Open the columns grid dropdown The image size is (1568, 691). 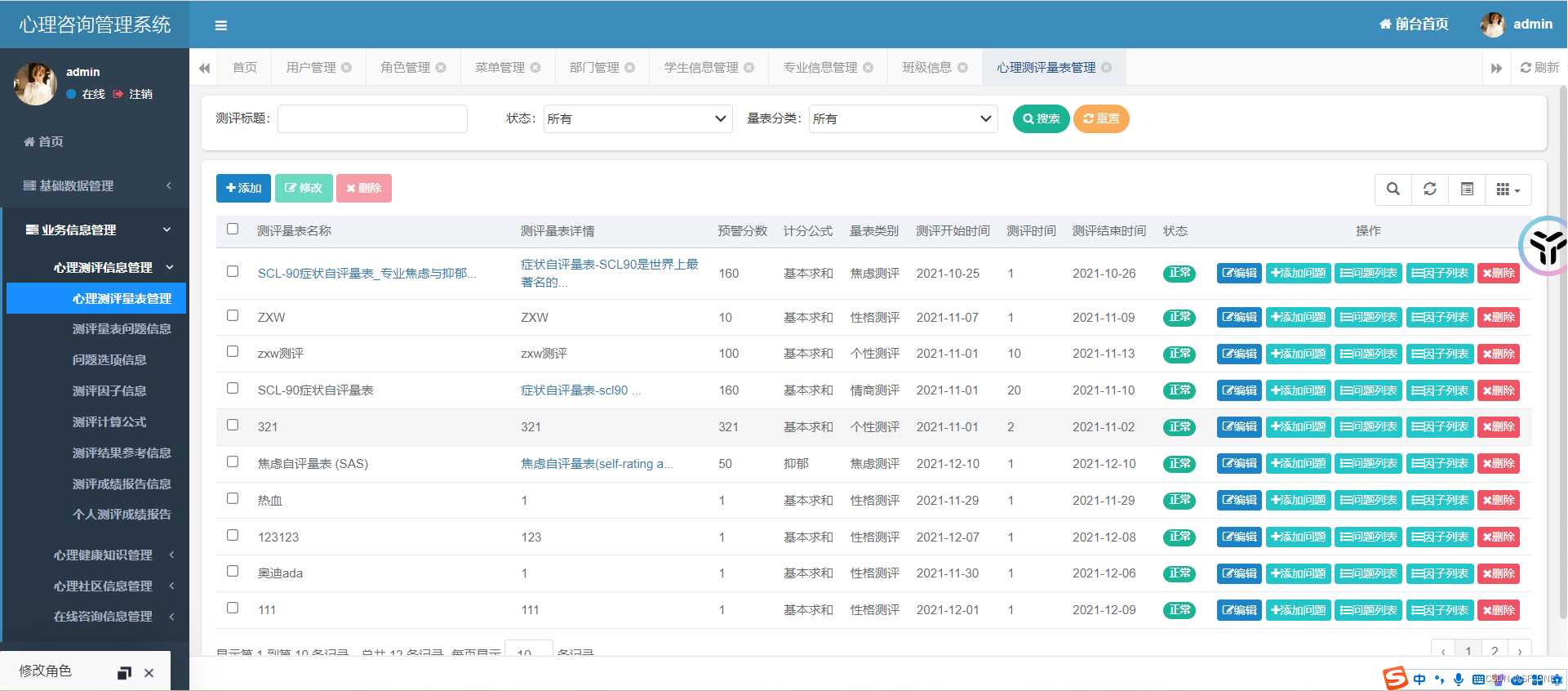tap(1508, 189)
